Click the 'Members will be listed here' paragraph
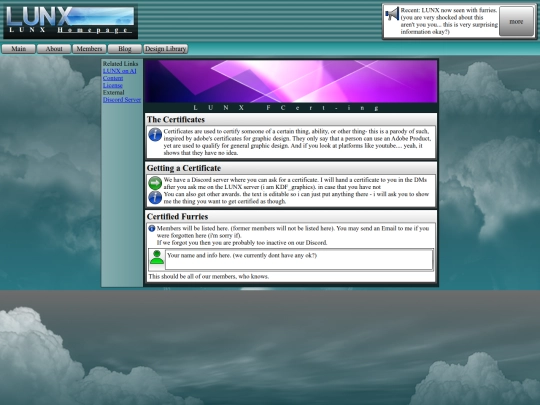Viewport: 540px width, 405px height. coord(293,235)
